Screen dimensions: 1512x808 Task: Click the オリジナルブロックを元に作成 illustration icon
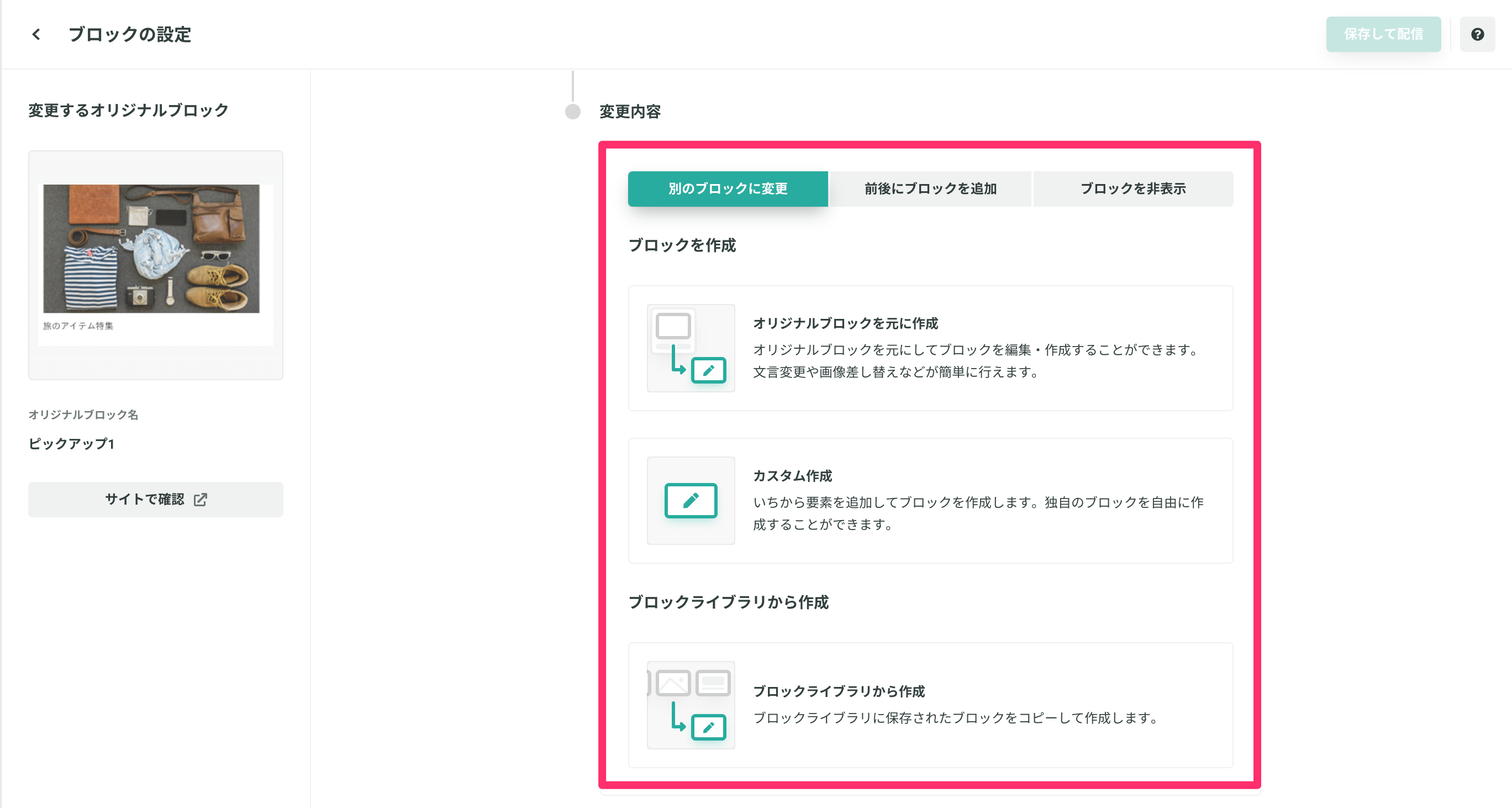(691, 348)
